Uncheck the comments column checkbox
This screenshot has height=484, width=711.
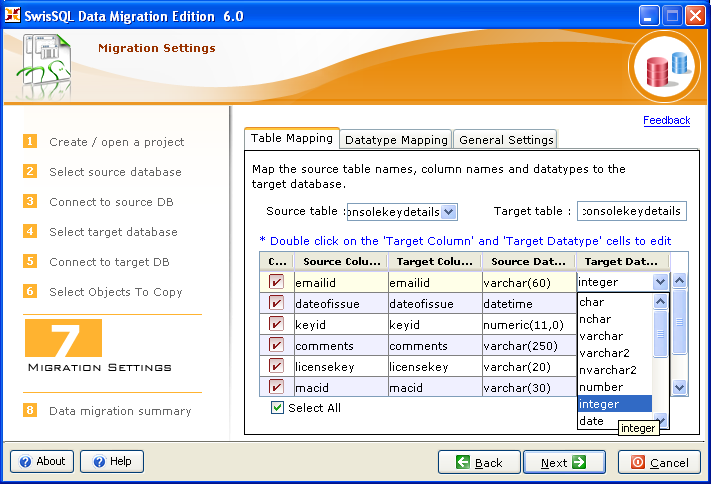pos(276,345)
